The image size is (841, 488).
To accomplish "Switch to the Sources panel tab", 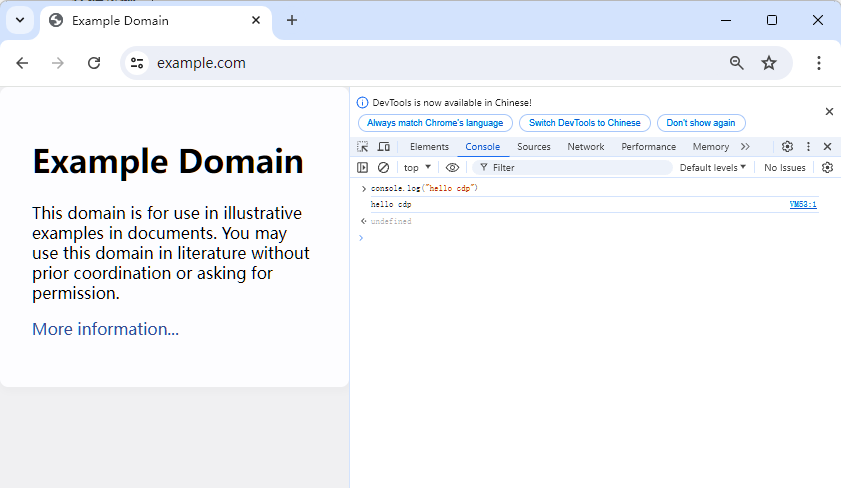I will click(x=534, y=146).
